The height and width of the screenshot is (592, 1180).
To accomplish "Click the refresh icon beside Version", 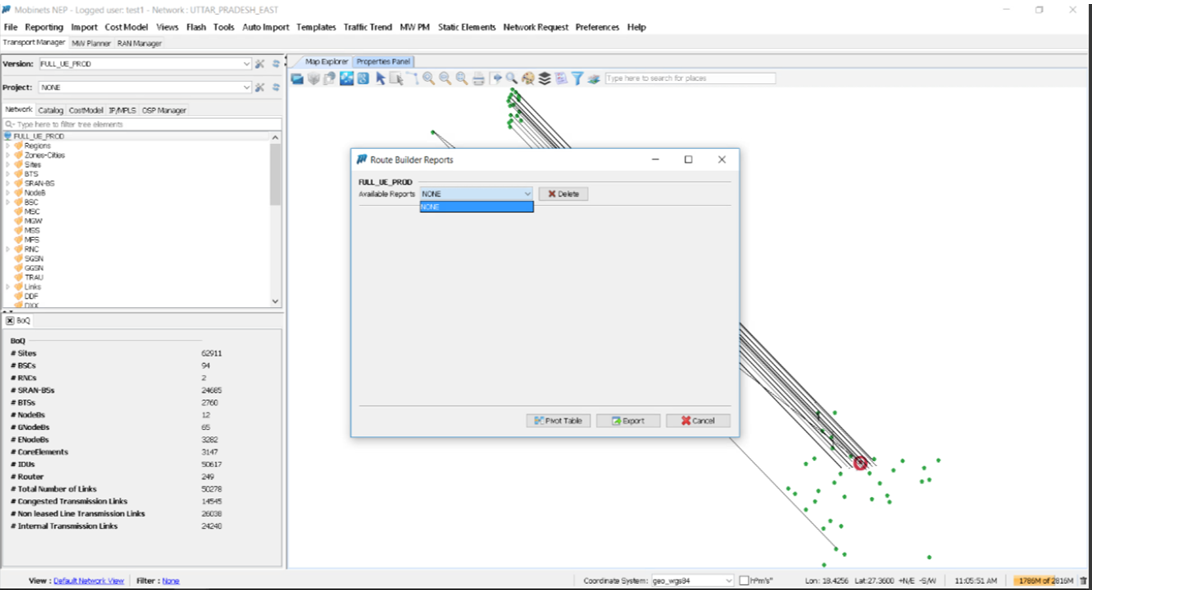I will click(276, 64).
